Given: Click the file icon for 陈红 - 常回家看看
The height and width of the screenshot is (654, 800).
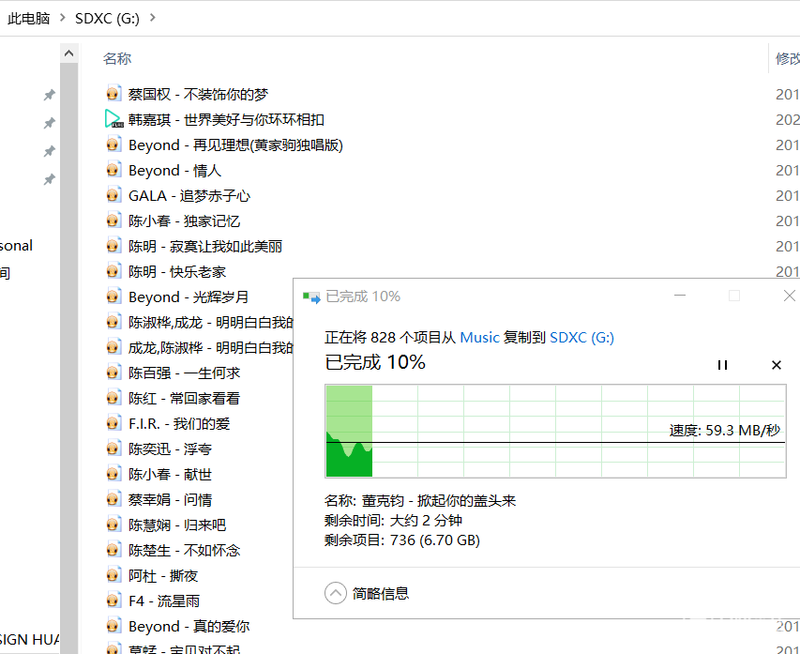Looking at the screenshot, I should (x=114, y=398).
